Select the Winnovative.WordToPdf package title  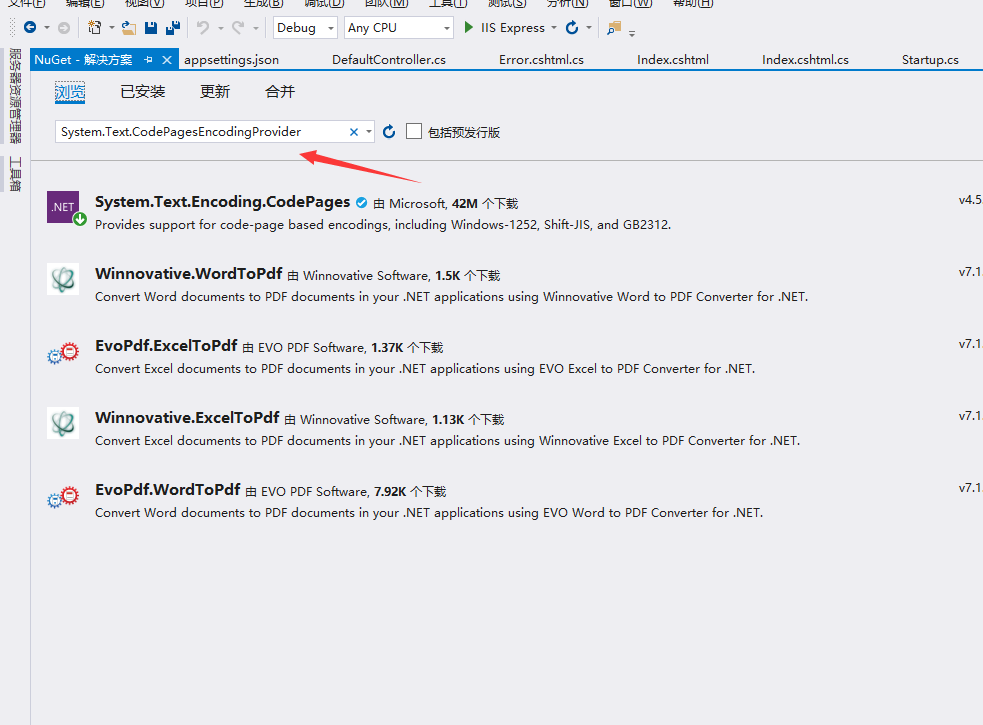point(189,273)
